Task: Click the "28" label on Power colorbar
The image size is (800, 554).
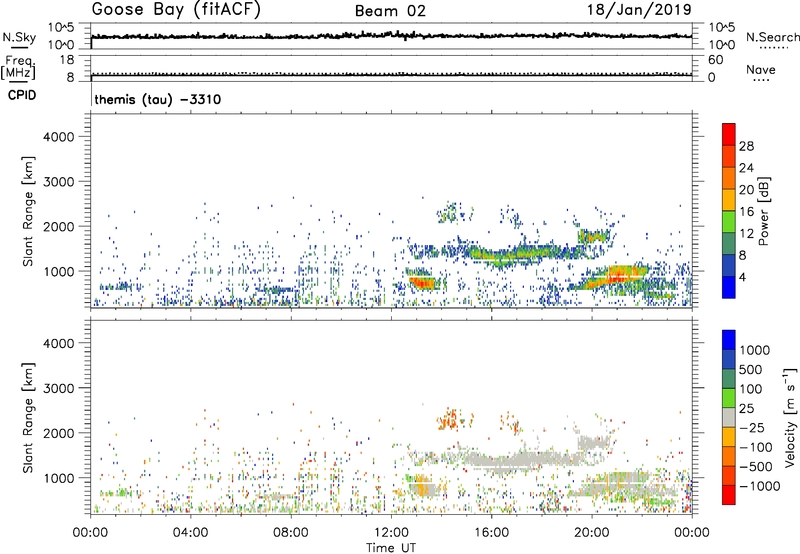Action: coord(746,146)
